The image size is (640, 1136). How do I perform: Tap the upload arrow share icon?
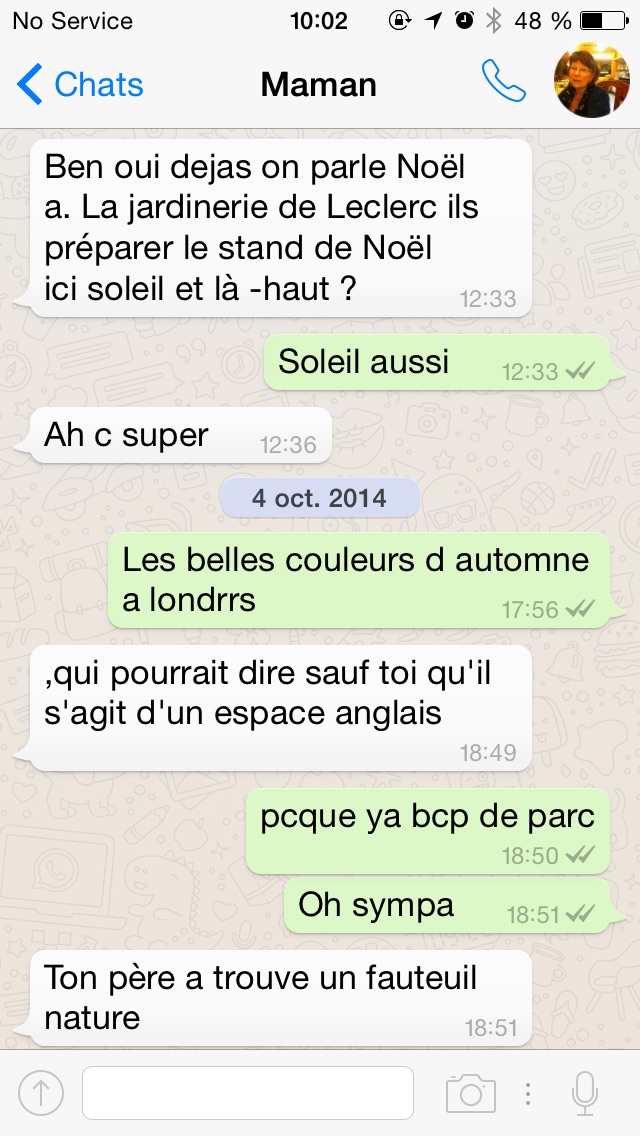41,1093
